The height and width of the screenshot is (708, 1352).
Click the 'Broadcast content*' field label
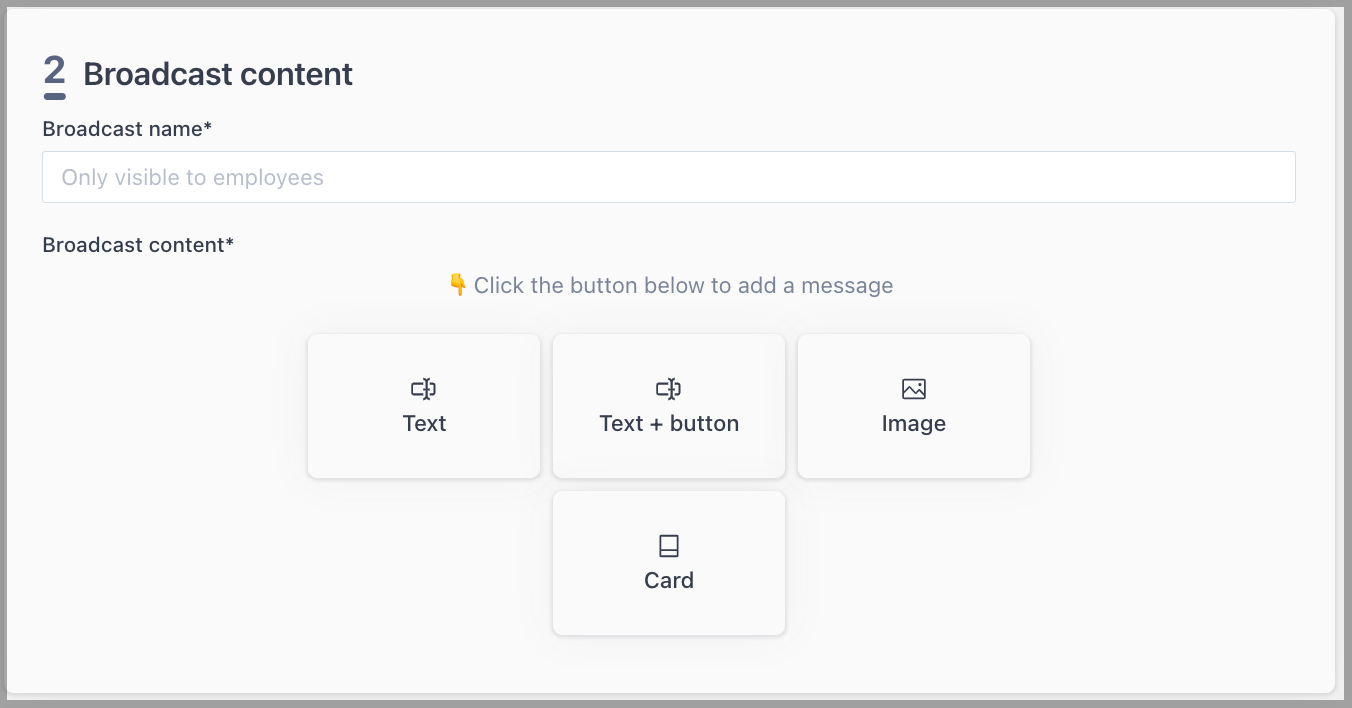tap(138, 245)
